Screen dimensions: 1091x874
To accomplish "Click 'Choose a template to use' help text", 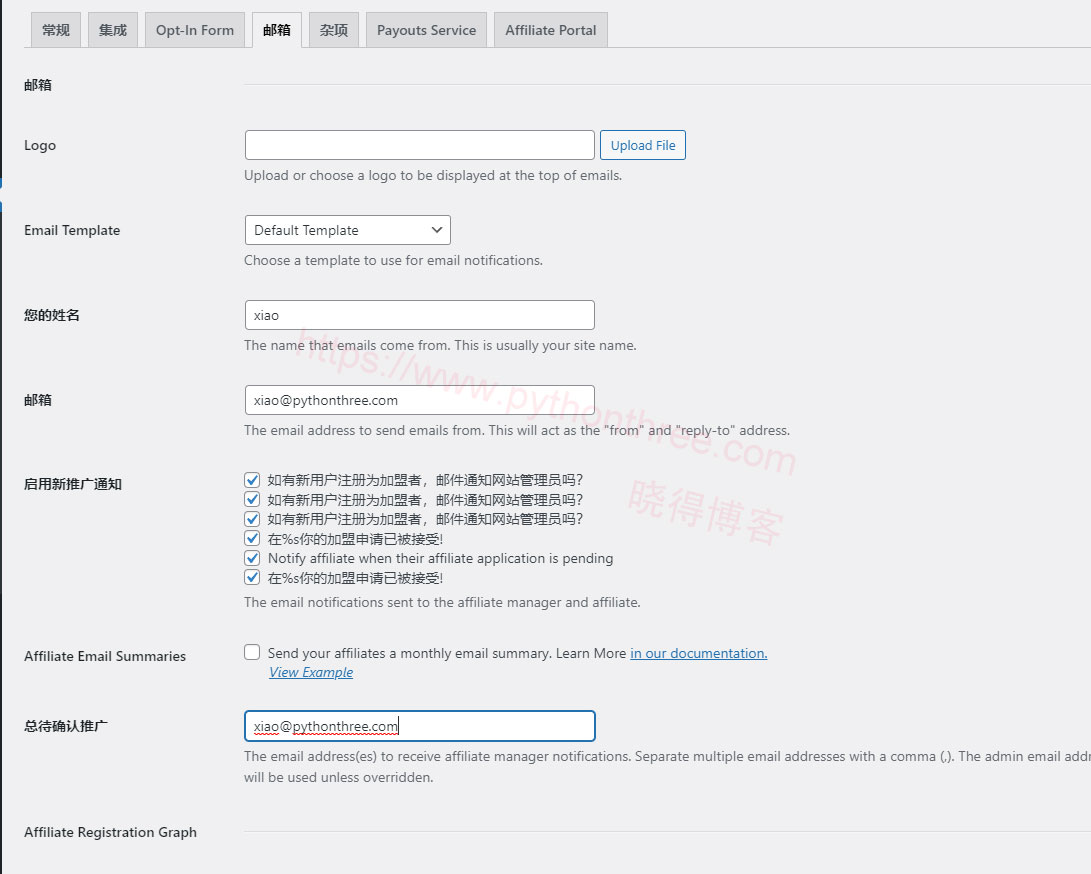I will point(393,260).
